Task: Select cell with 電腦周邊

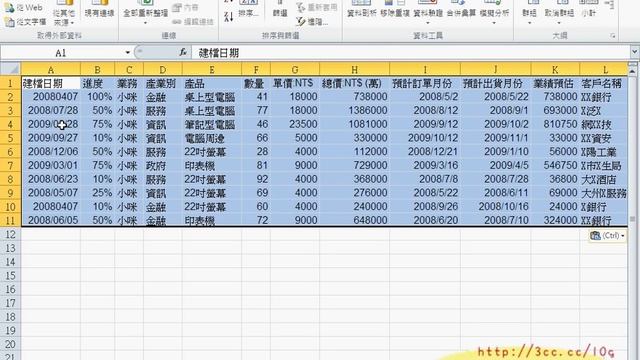Action: [212, 138]
